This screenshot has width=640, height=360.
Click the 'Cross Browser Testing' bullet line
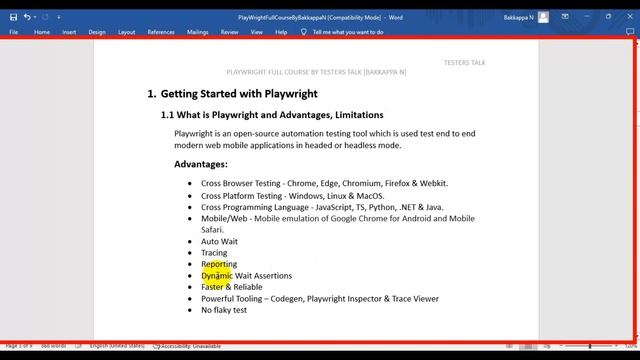coord(324,183)
